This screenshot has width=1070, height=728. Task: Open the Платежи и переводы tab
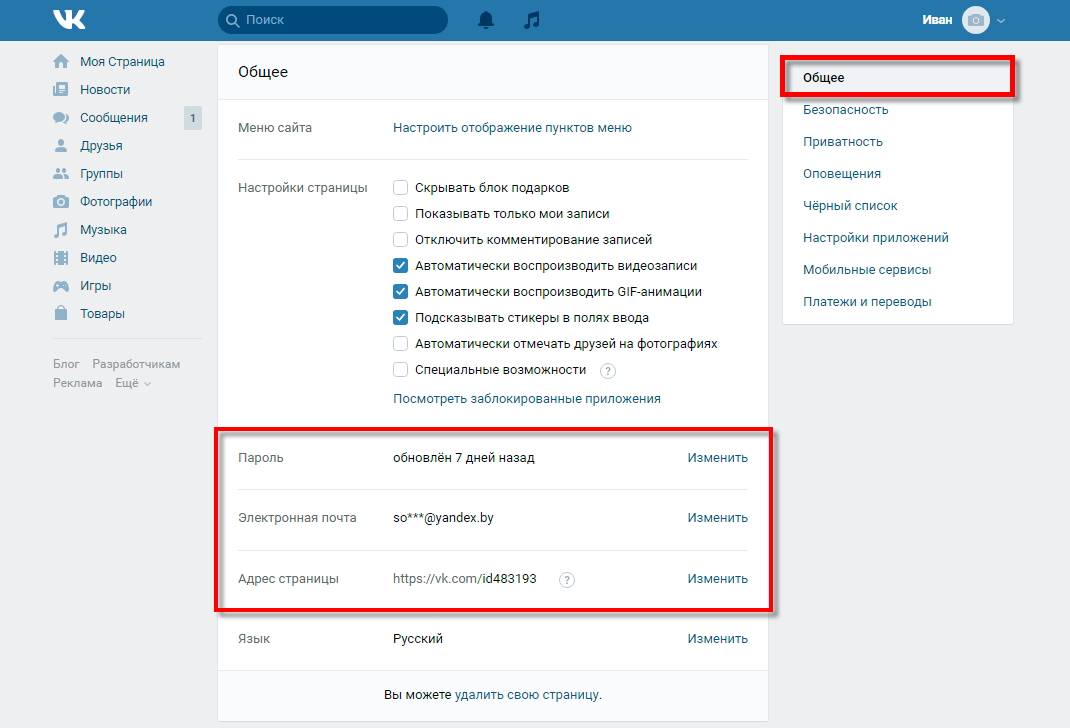tap(897, 302)
